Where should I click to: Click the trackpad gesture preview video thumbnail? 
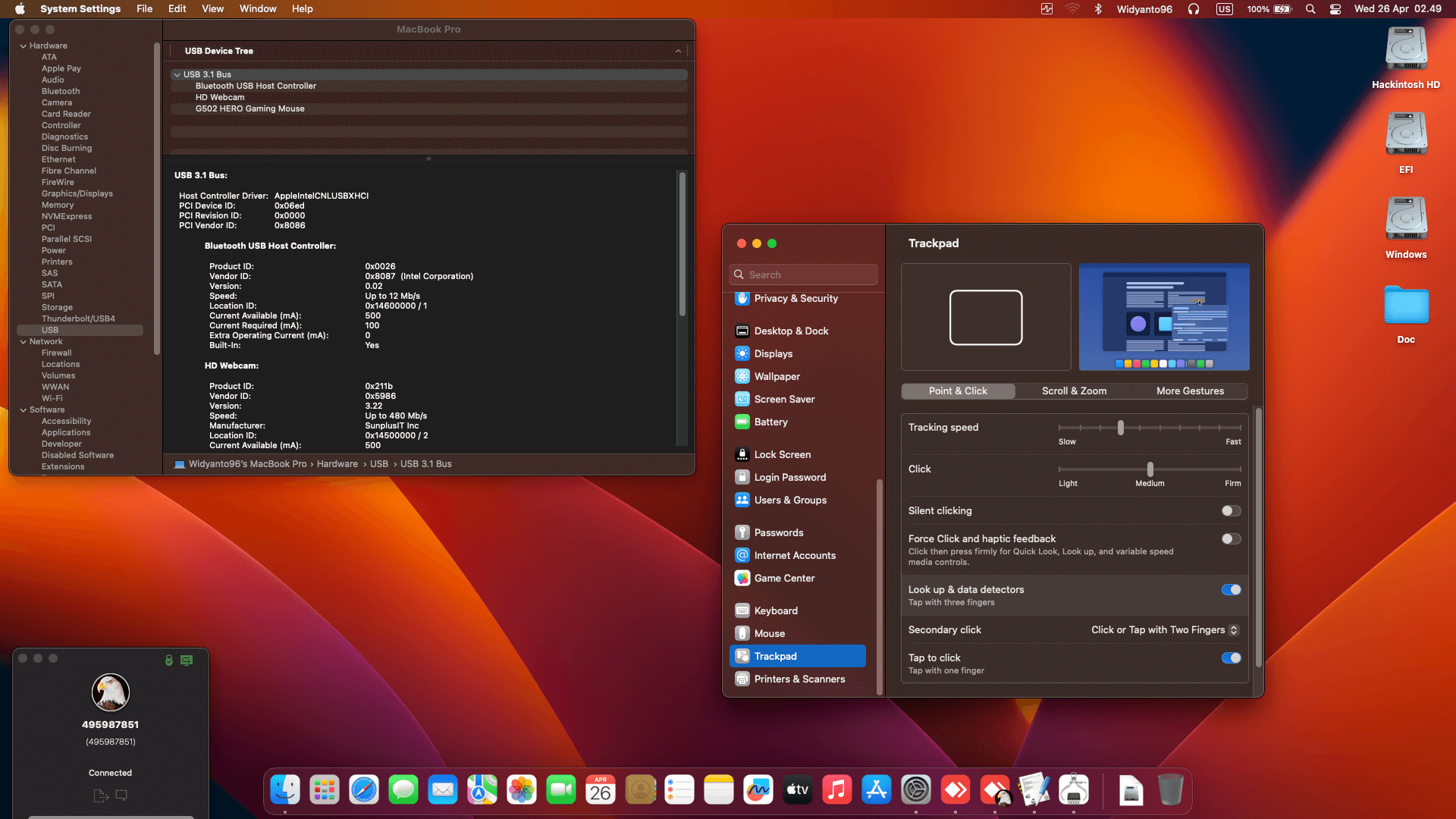pyautogui.click(x=1164, y=317)
